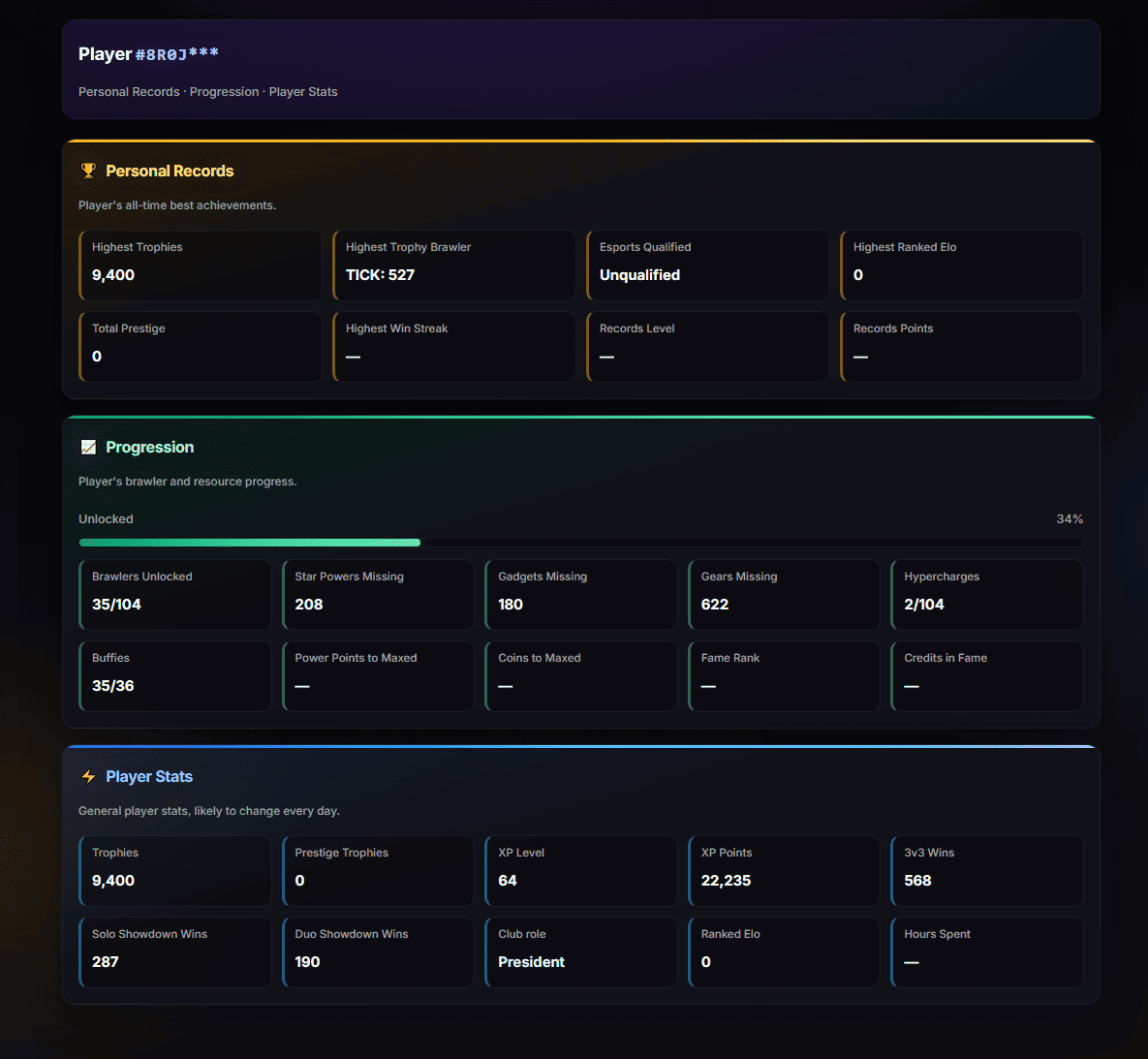Select the Highest Trophies card showing 9,400
This screenshot has height=1059, width=1148.
pos(200,265)
